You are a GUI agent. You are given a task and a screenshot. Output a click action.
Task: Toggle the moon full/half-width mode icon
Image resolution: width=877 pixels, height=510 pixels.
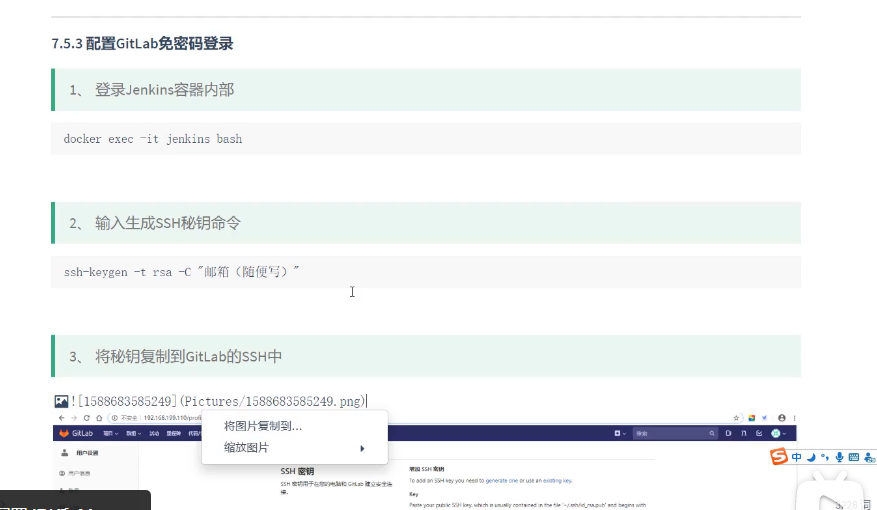[811, 457]
